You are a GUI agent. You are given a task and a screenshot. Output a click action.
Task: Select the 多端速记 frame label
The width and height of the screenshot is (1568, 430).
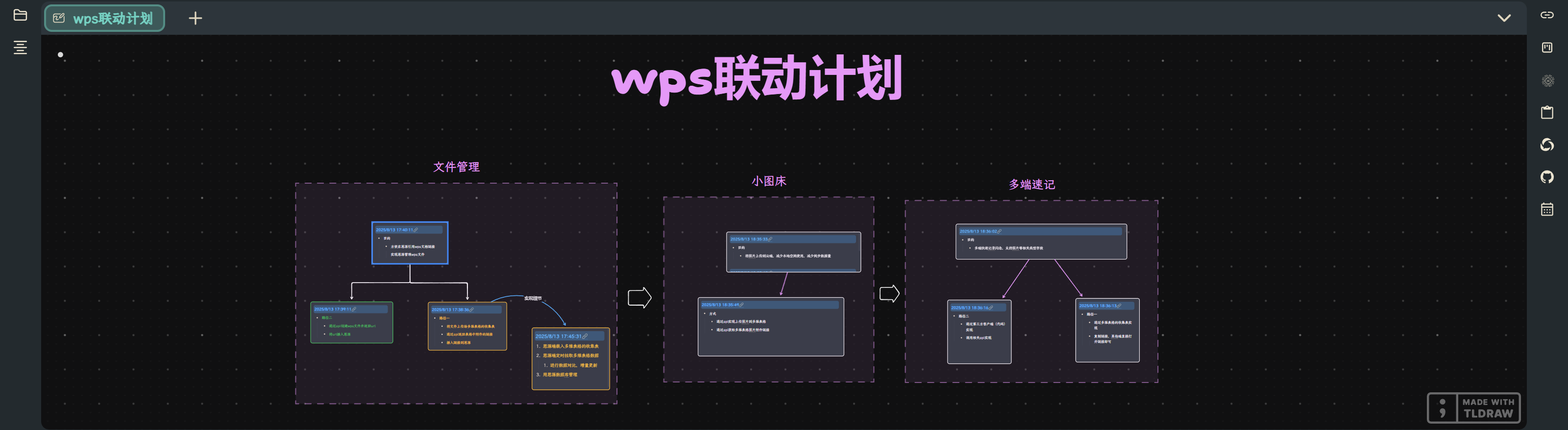tap(1031, 184)
